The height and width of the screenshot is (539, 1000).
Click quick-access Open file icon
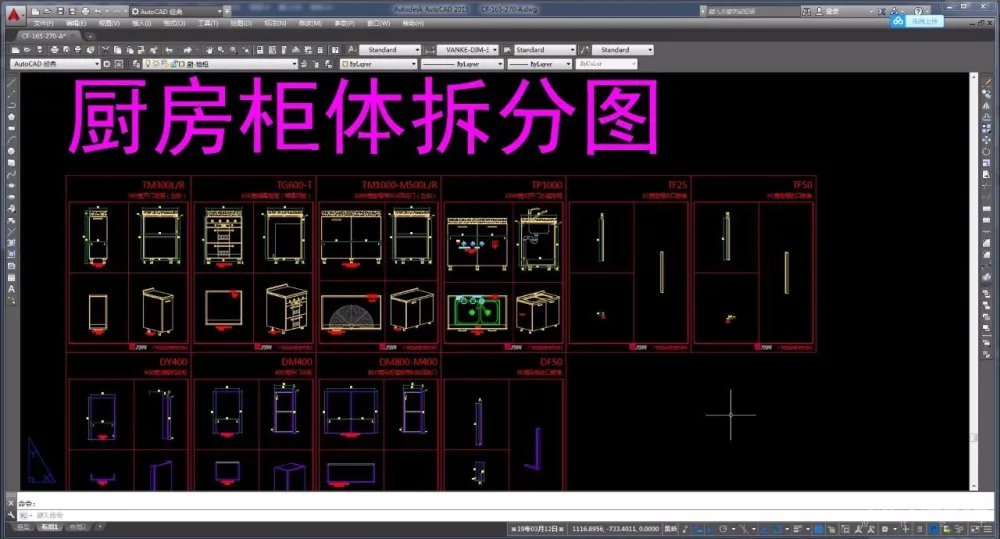[x=48, y=11]
